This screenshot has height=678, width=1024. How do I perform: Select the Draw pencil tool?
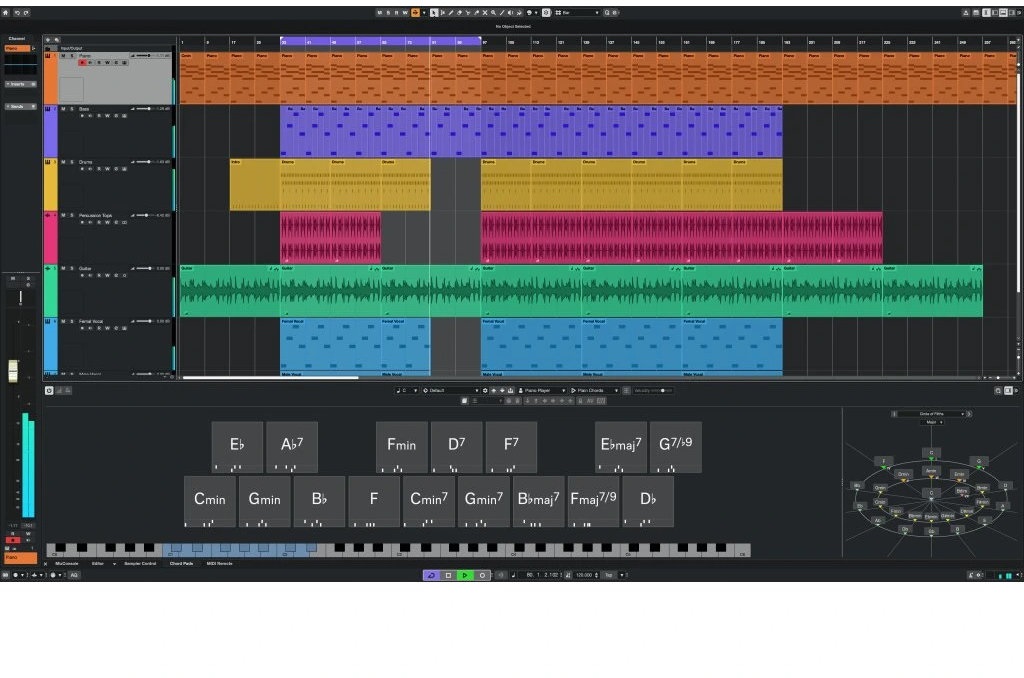coord(451,12)
